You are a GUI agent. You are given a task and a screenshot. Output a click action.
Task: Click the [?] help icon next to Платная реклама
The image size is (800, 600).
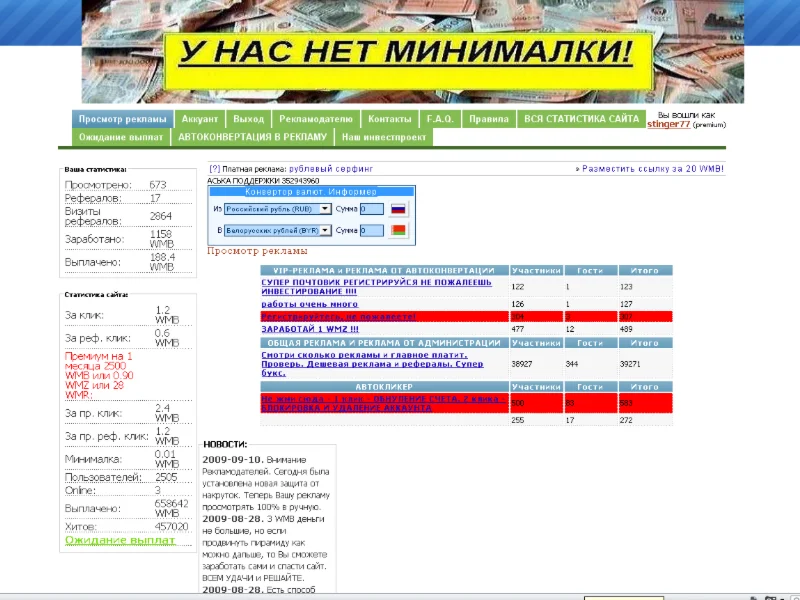[213, 168]
